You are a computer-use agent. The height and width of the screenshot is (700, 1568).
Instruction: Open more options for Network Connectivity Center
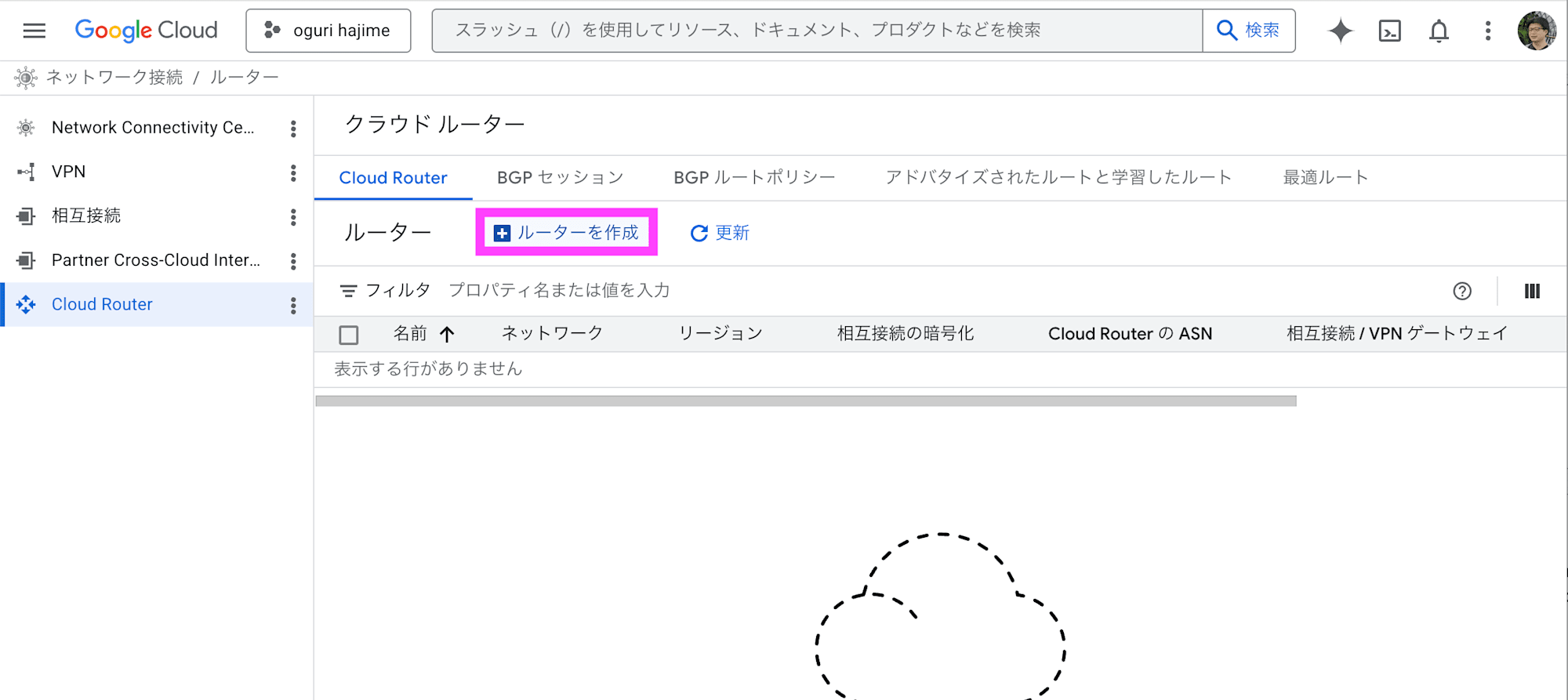pos(293,129)
